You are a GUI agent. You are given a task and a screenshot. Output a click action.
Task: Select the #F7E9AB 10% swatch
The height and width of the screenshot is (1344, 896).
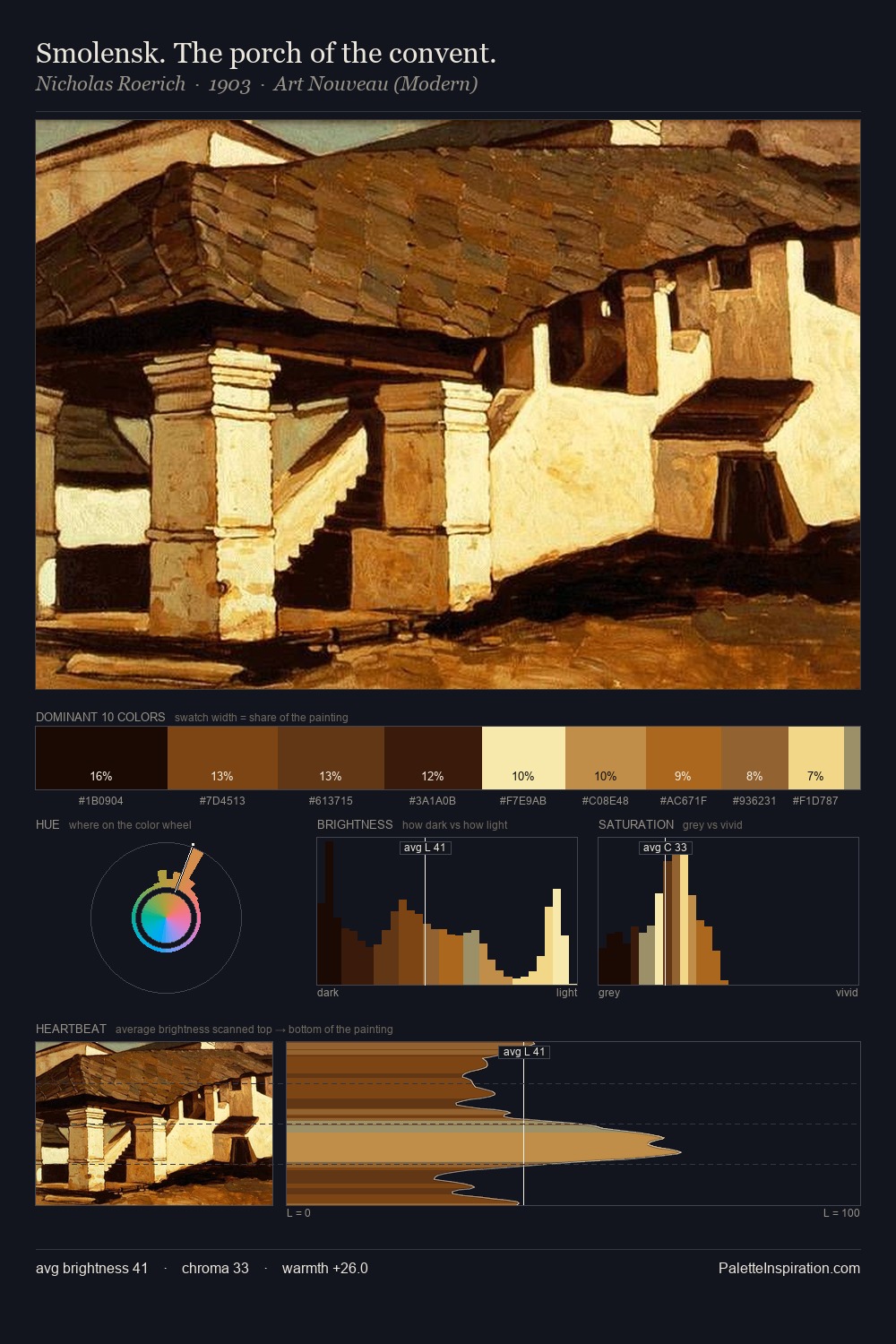tap(523, 758)
